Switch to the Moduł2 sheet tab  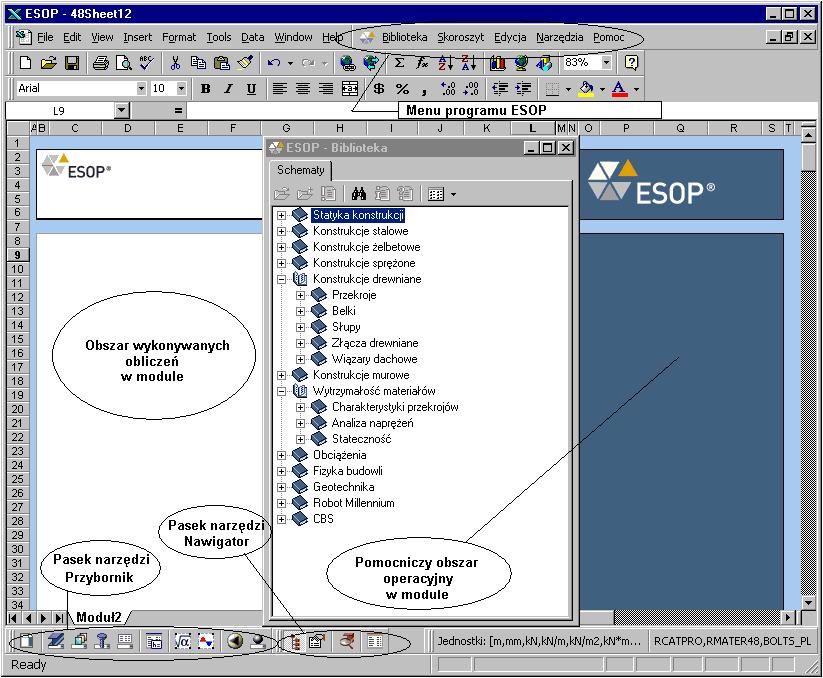[x=99, y=617]
